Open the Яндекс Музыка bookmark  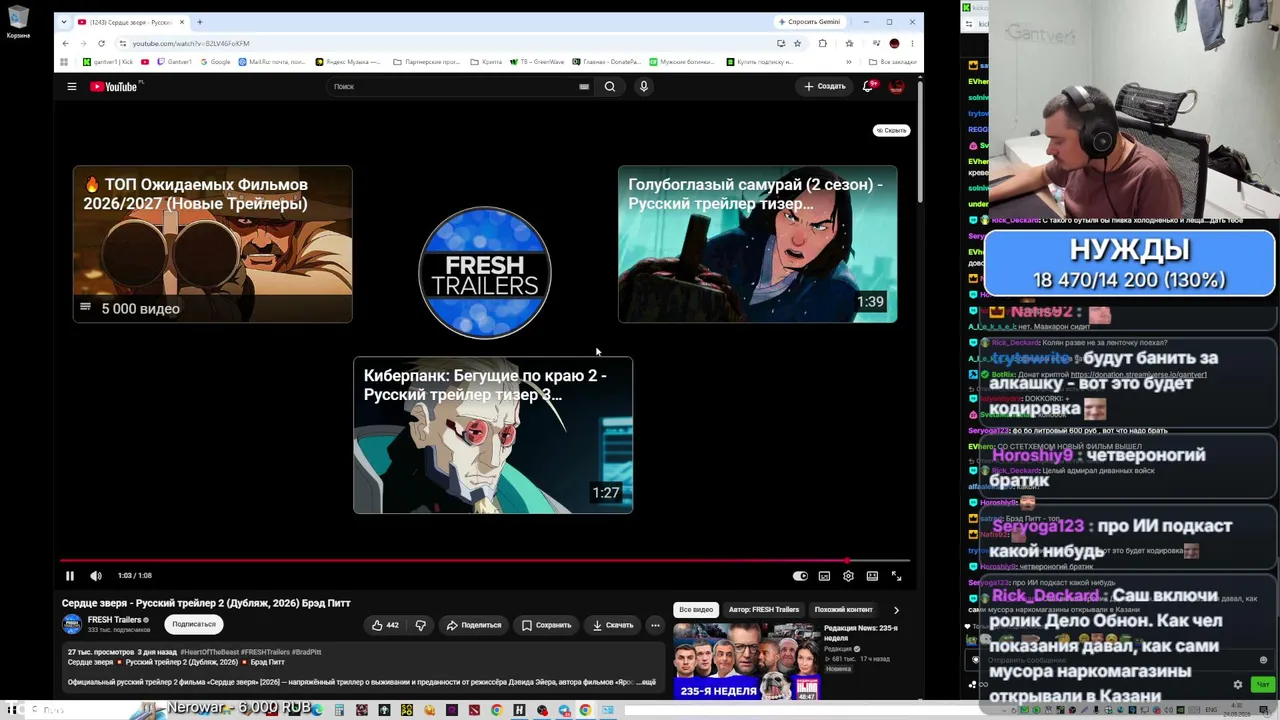(348, 62)
